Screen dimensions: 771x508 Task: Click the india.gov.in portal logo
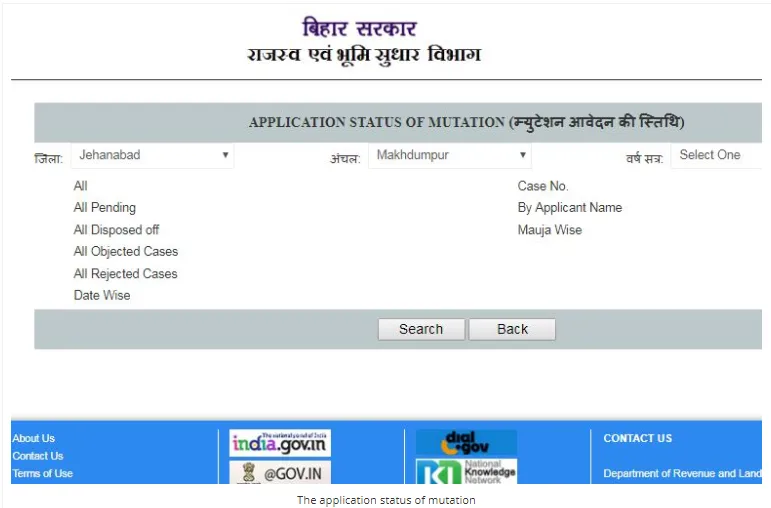tap(280, 443)
